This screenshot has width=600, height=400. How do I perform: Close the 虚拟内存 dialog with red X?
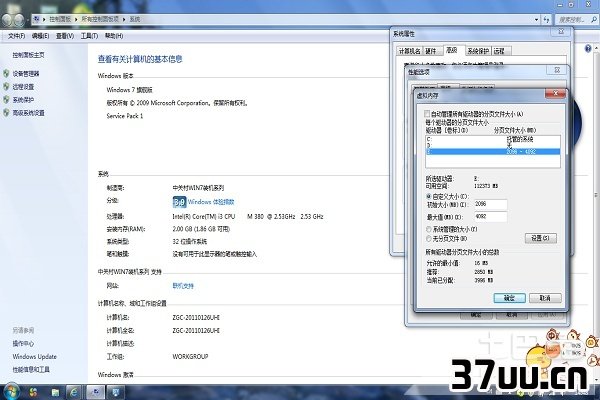(555, 94)
